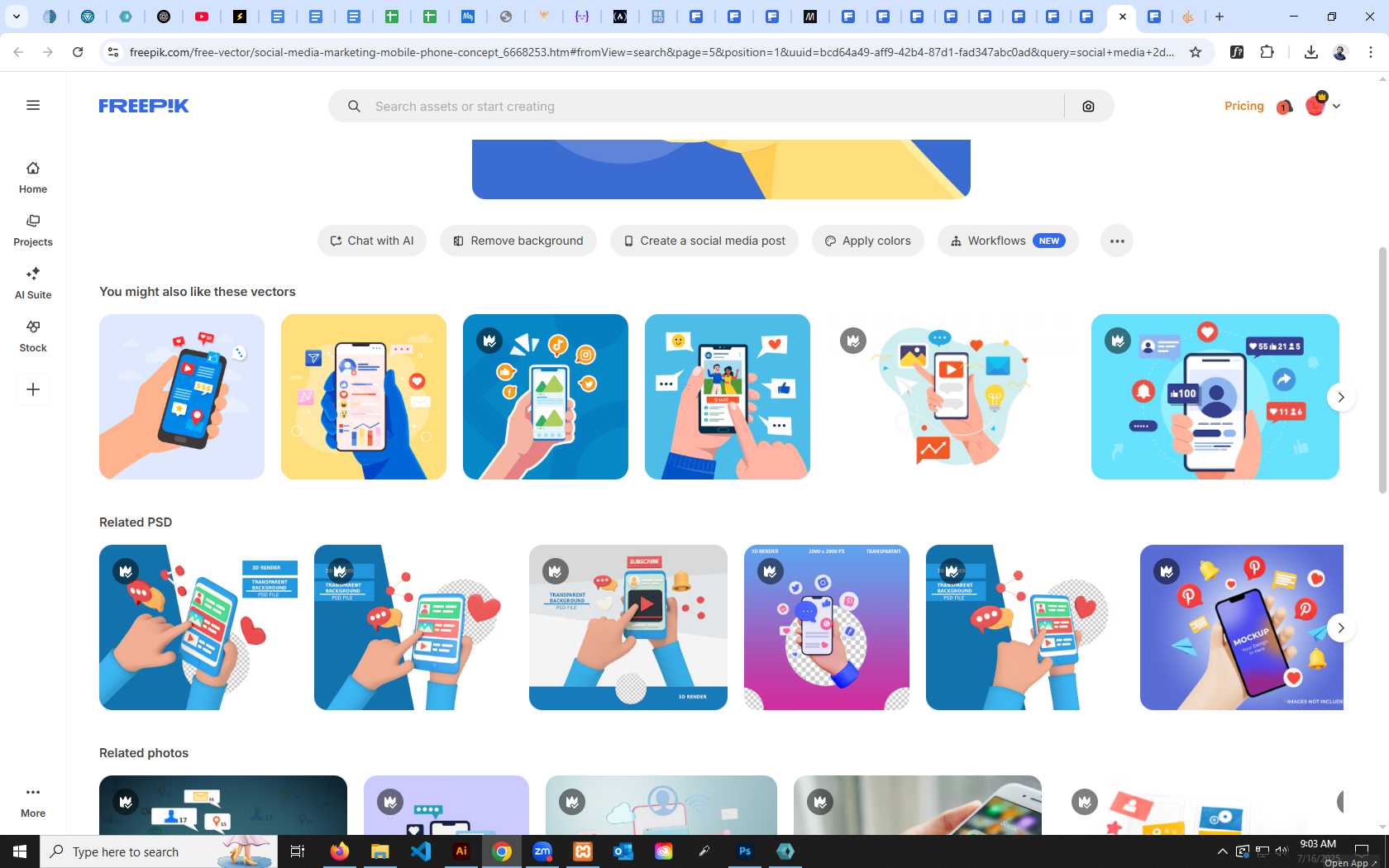
Task: Open Projects in the sidebar
Action: (33, 231)
